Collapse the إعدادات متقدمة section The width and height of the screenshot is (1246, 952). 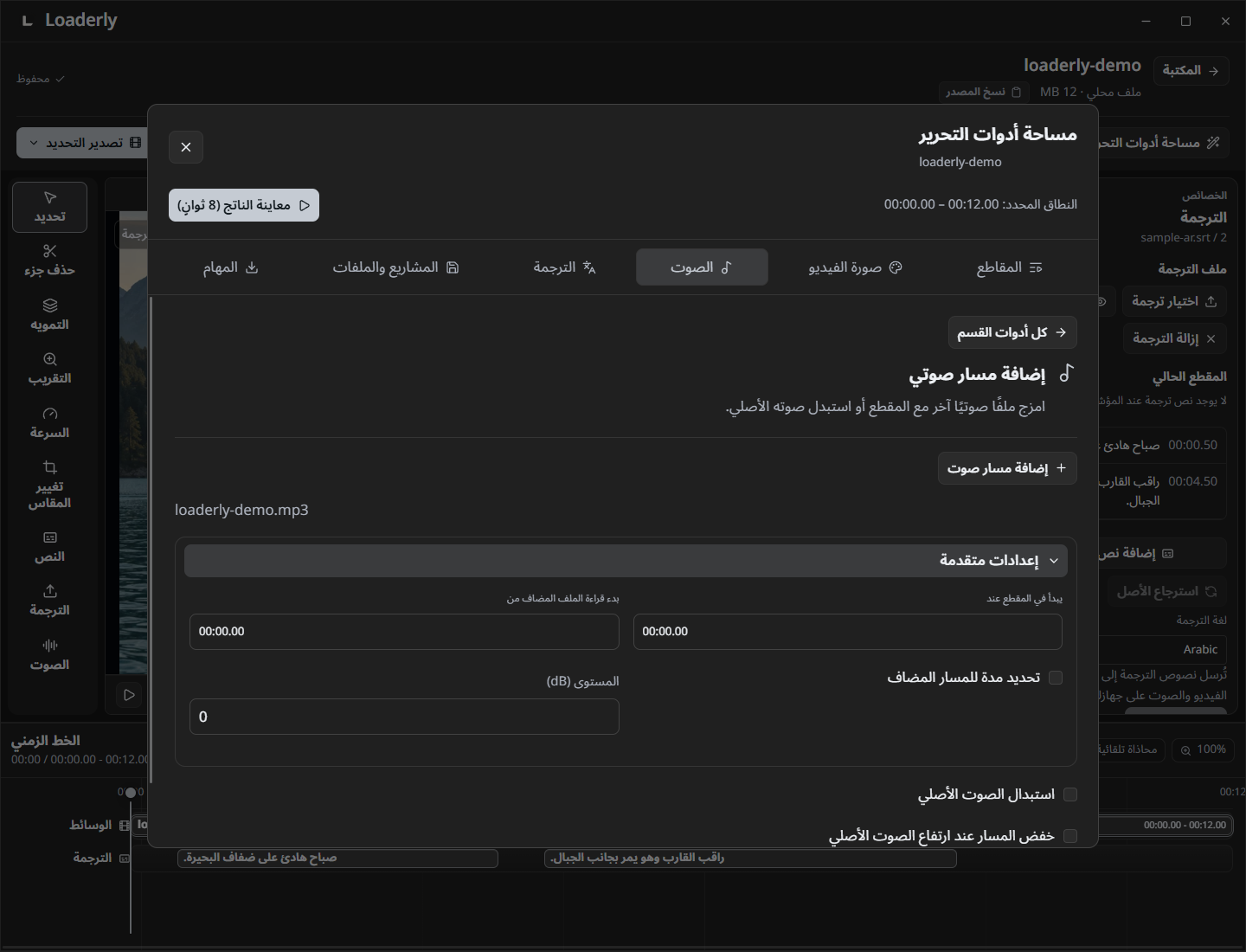click(626, 561)
